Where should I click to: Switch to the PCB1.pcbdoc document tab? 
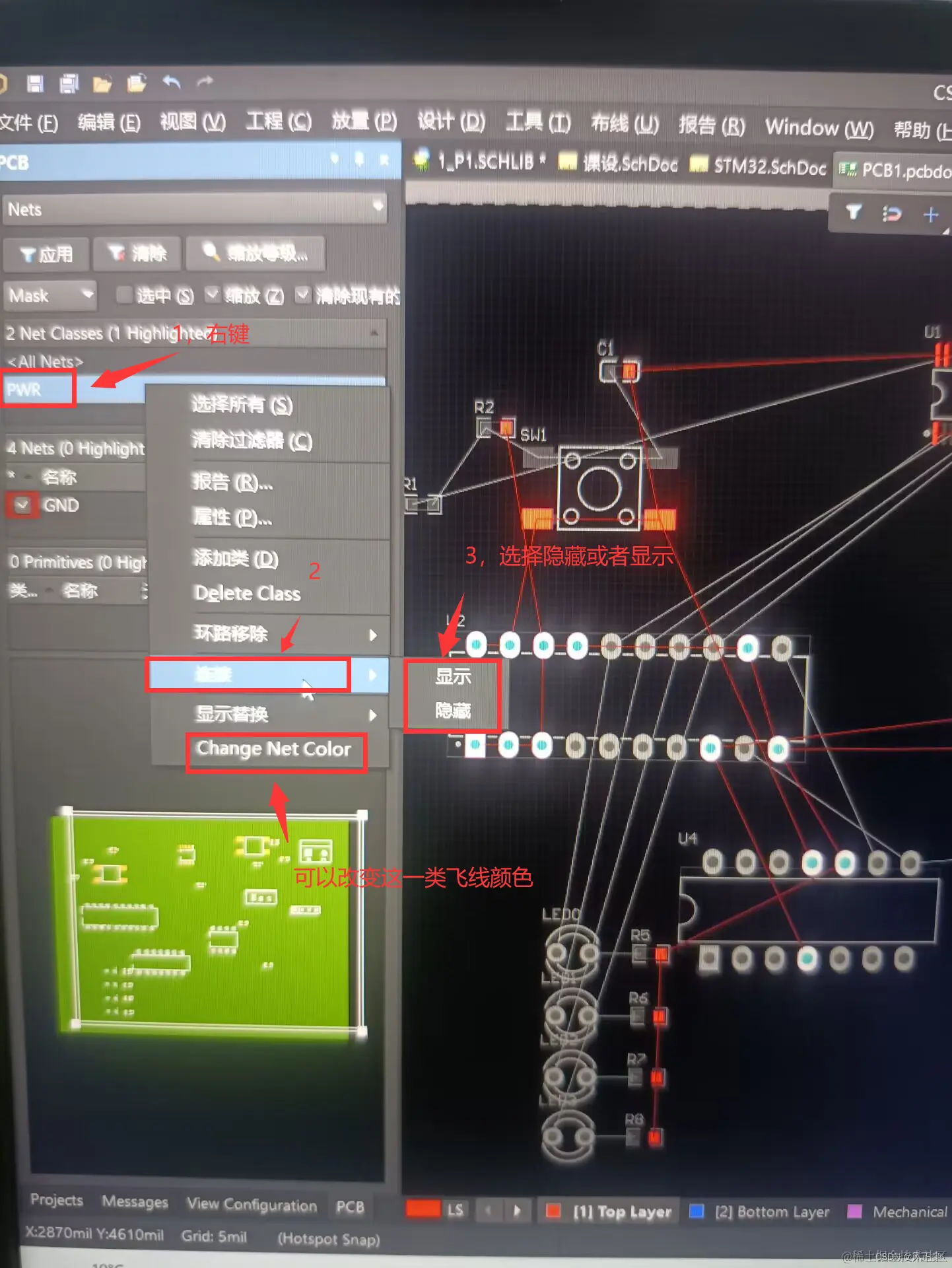pyautogui.click(x=893, y=170)
